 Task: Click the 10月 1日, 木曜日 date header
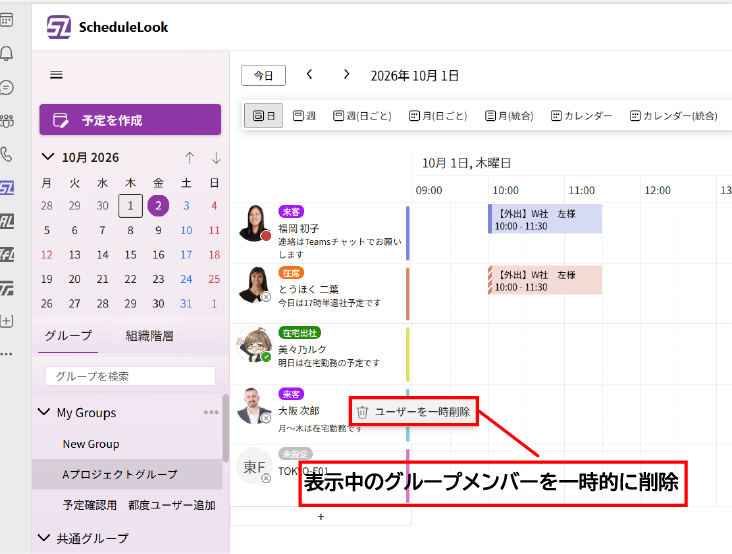click(x=466, y=163)
